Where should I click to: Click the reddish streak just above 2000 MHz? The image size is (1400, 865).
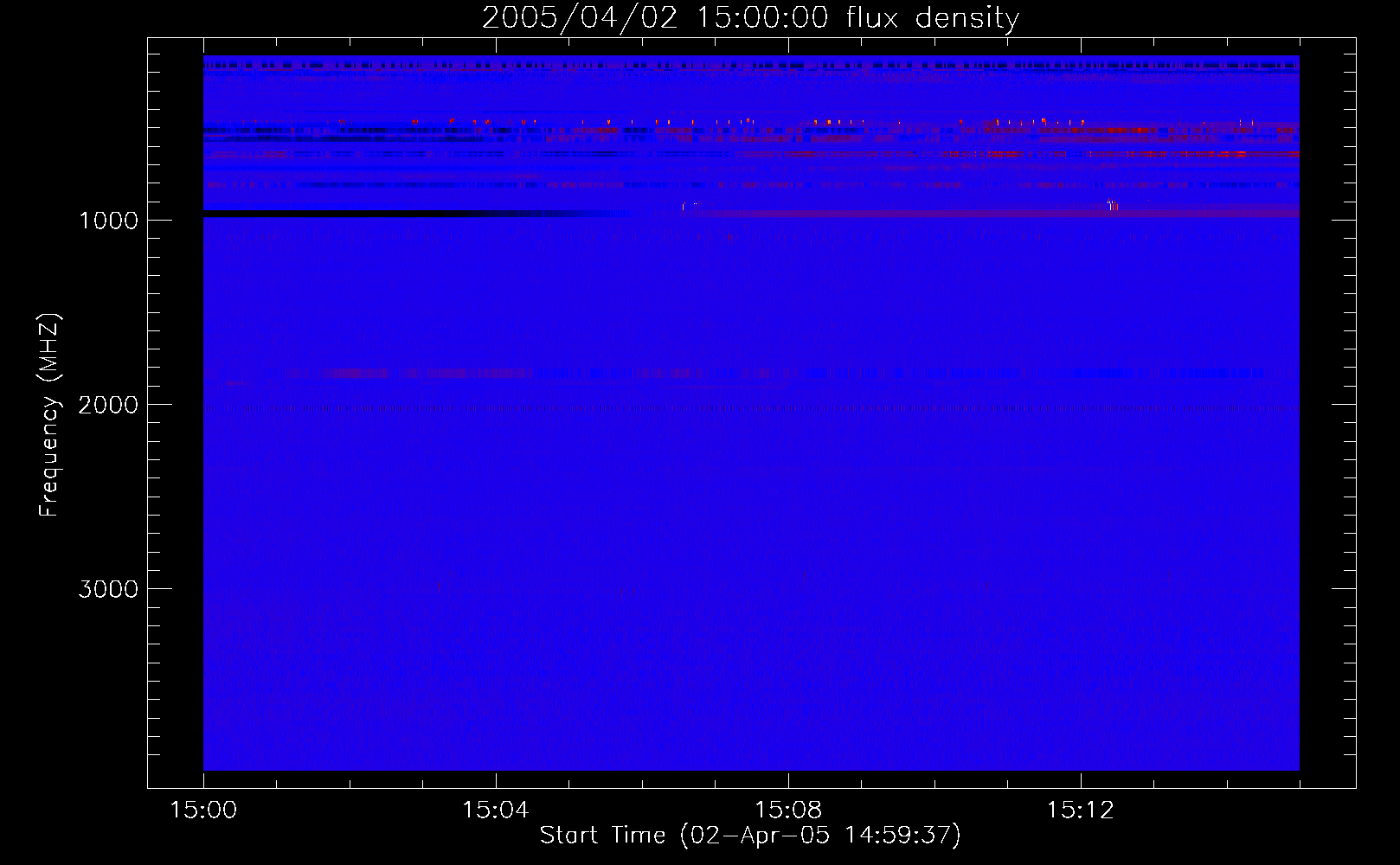pyautogui.click(x=355, y=374)
